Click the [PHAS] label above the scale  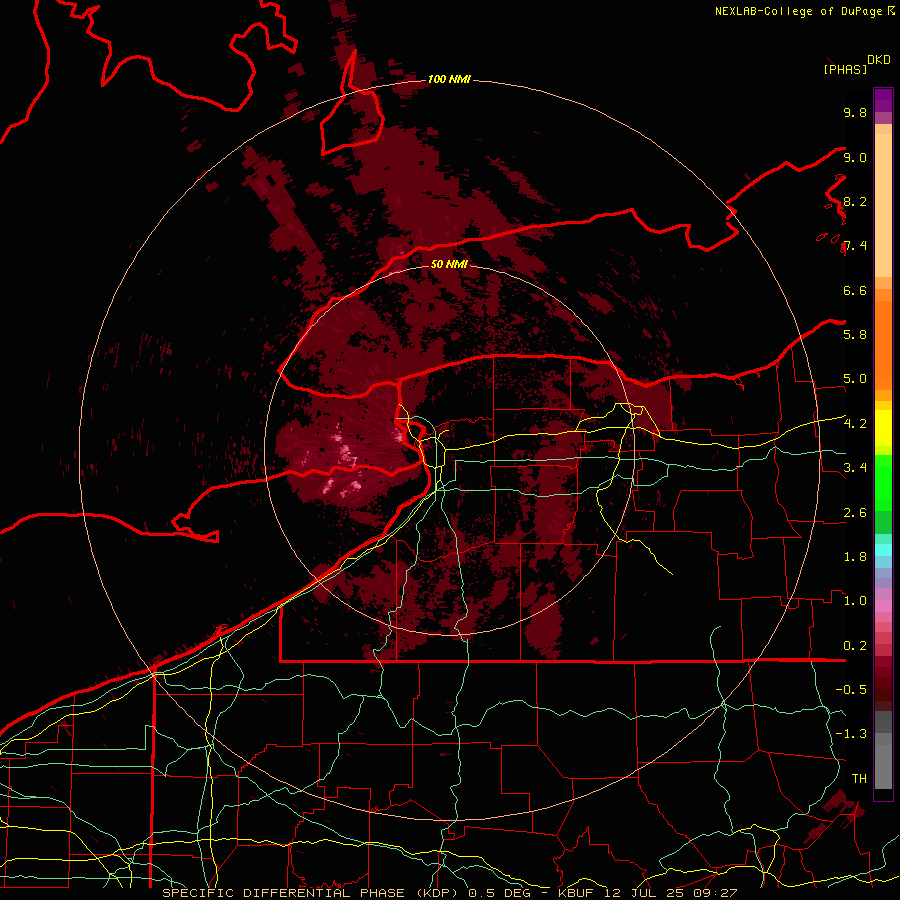point(845,69)
